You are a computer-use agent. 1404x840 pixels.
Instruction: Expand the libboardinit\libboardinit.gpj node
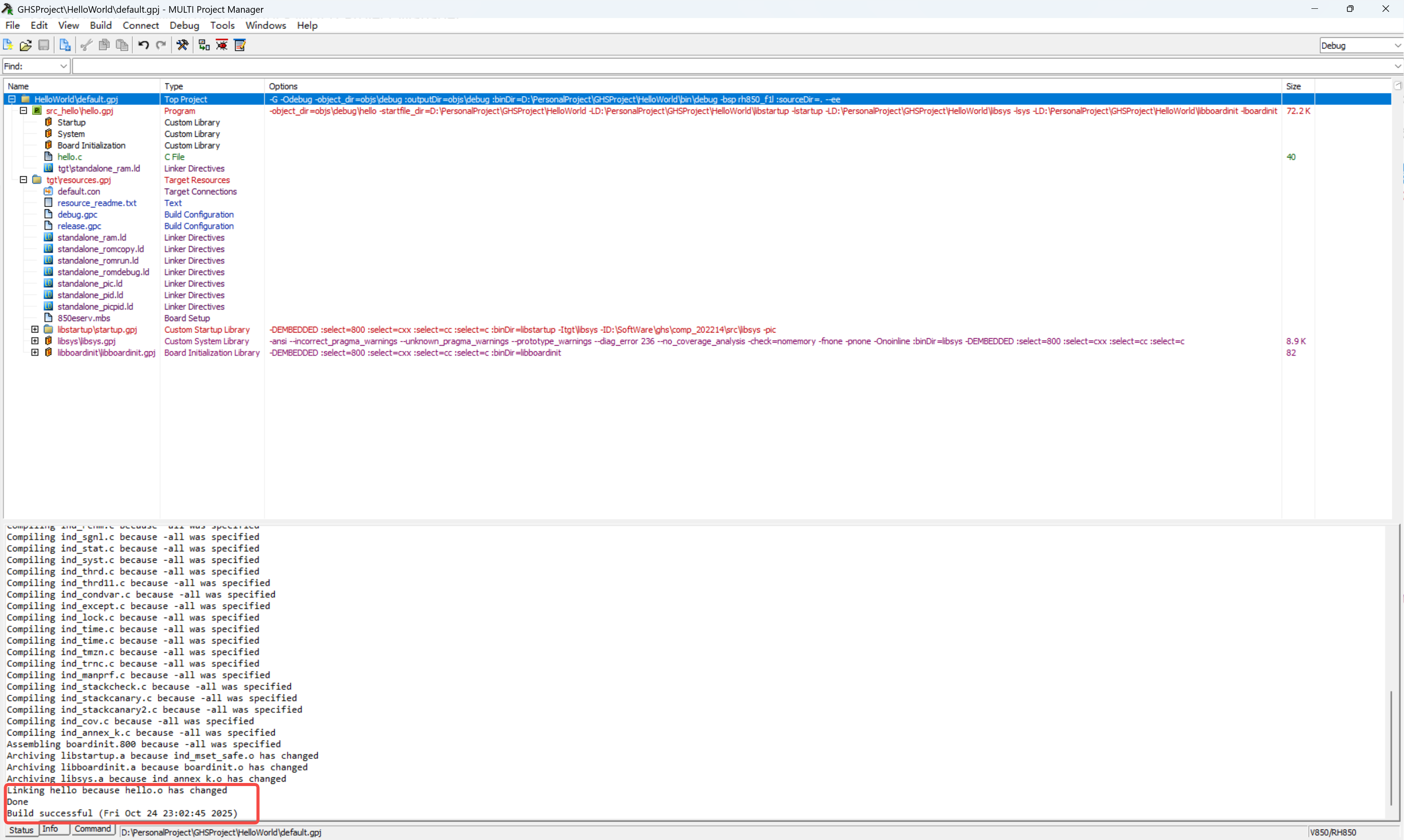point(35,353)
